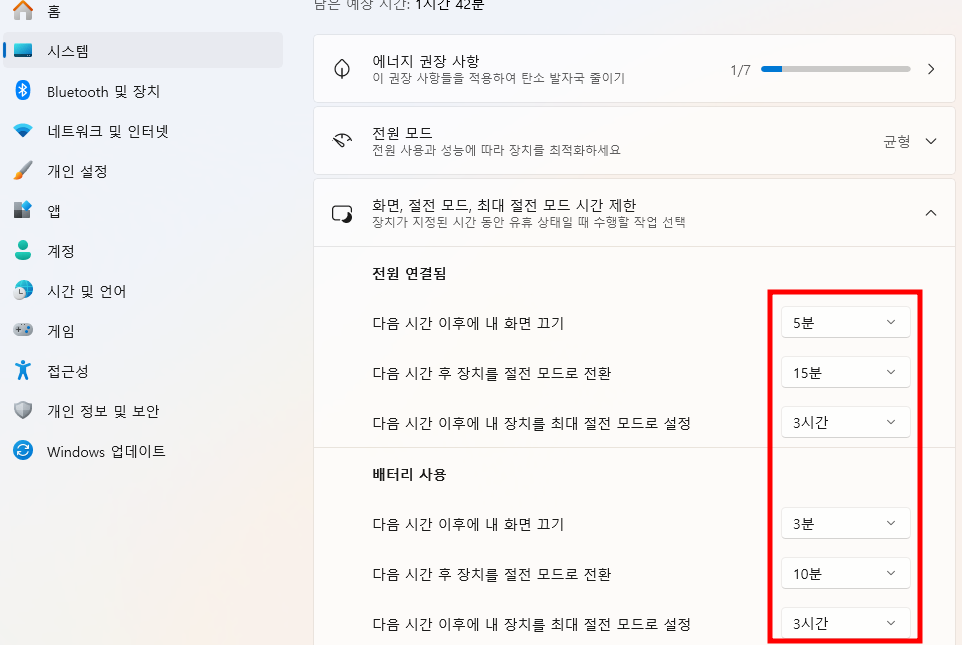Click the Home house icon in sidebar
The width and height of the screenshot is (962, 645).
23,10
